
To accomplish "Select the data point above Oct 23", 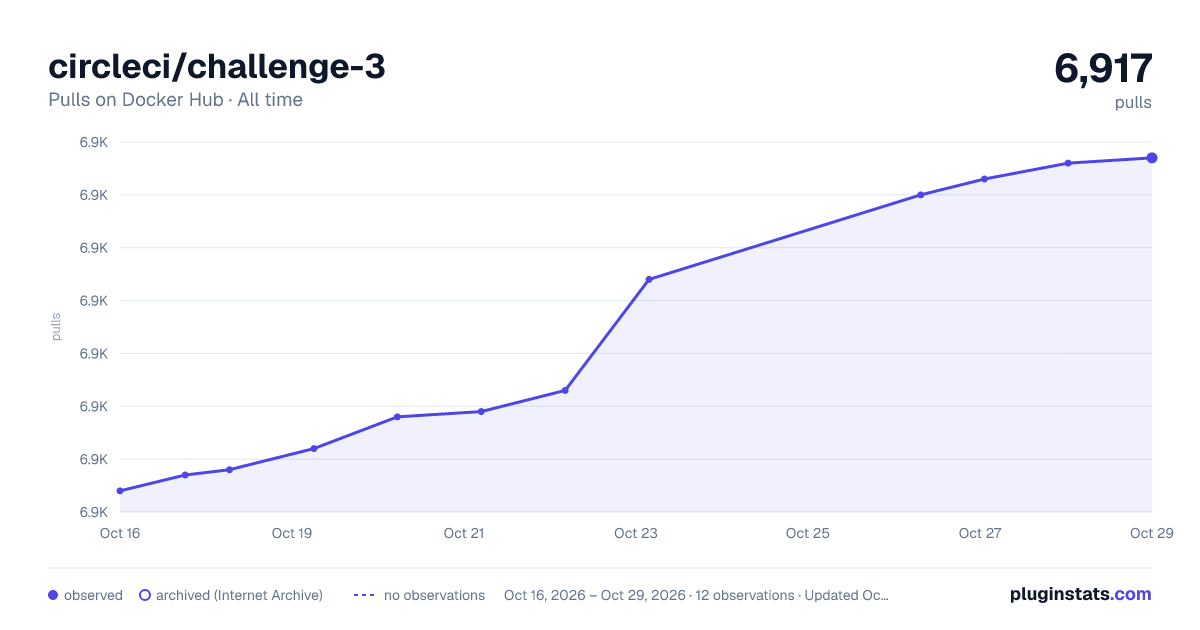I will tap(649, 279).
